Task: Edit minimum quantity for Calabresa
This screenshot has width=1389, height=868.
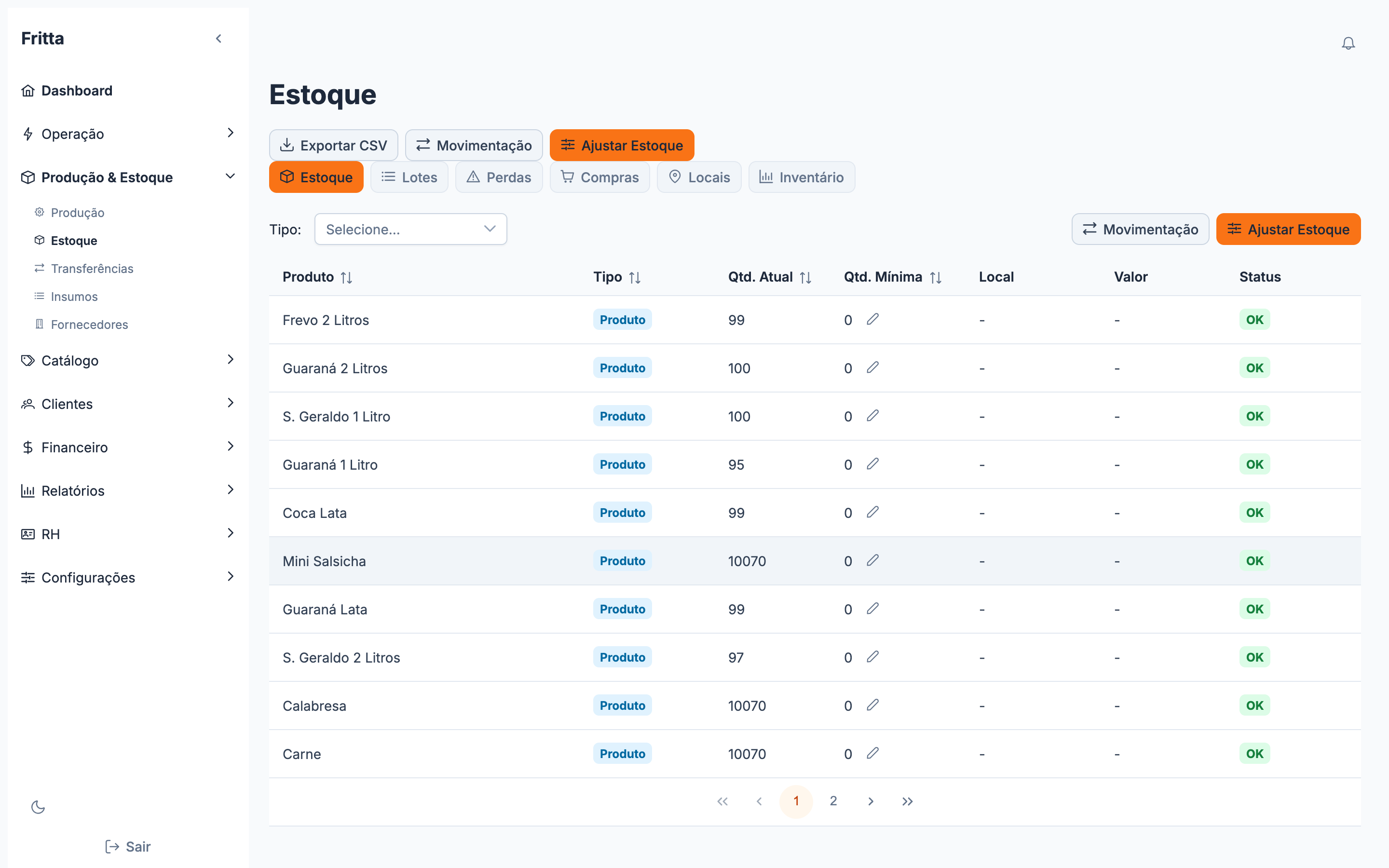Action: coord(872,705)
